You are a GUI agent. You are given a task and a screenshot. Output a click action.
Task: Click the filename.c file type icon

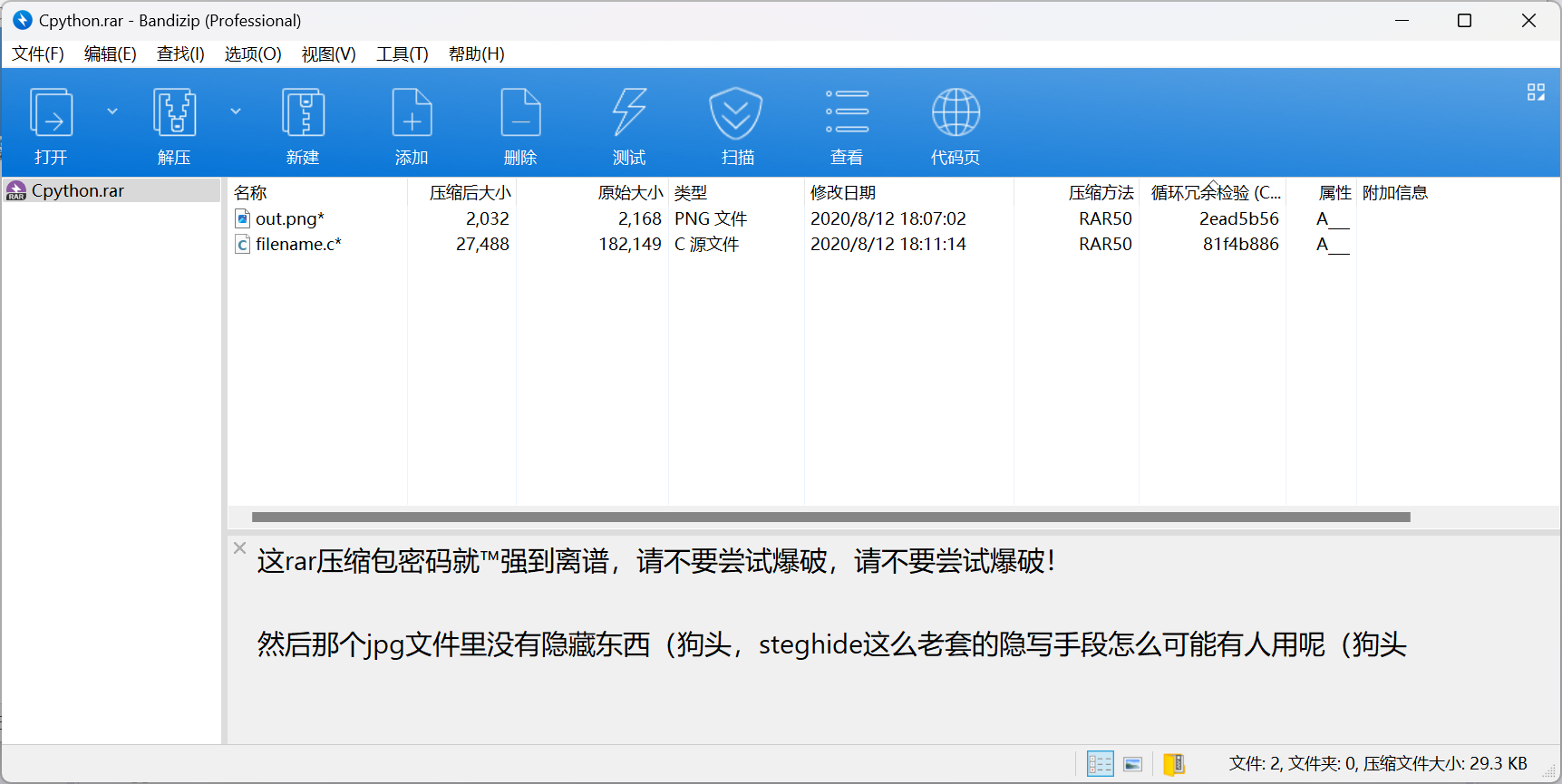coord(243,244)
